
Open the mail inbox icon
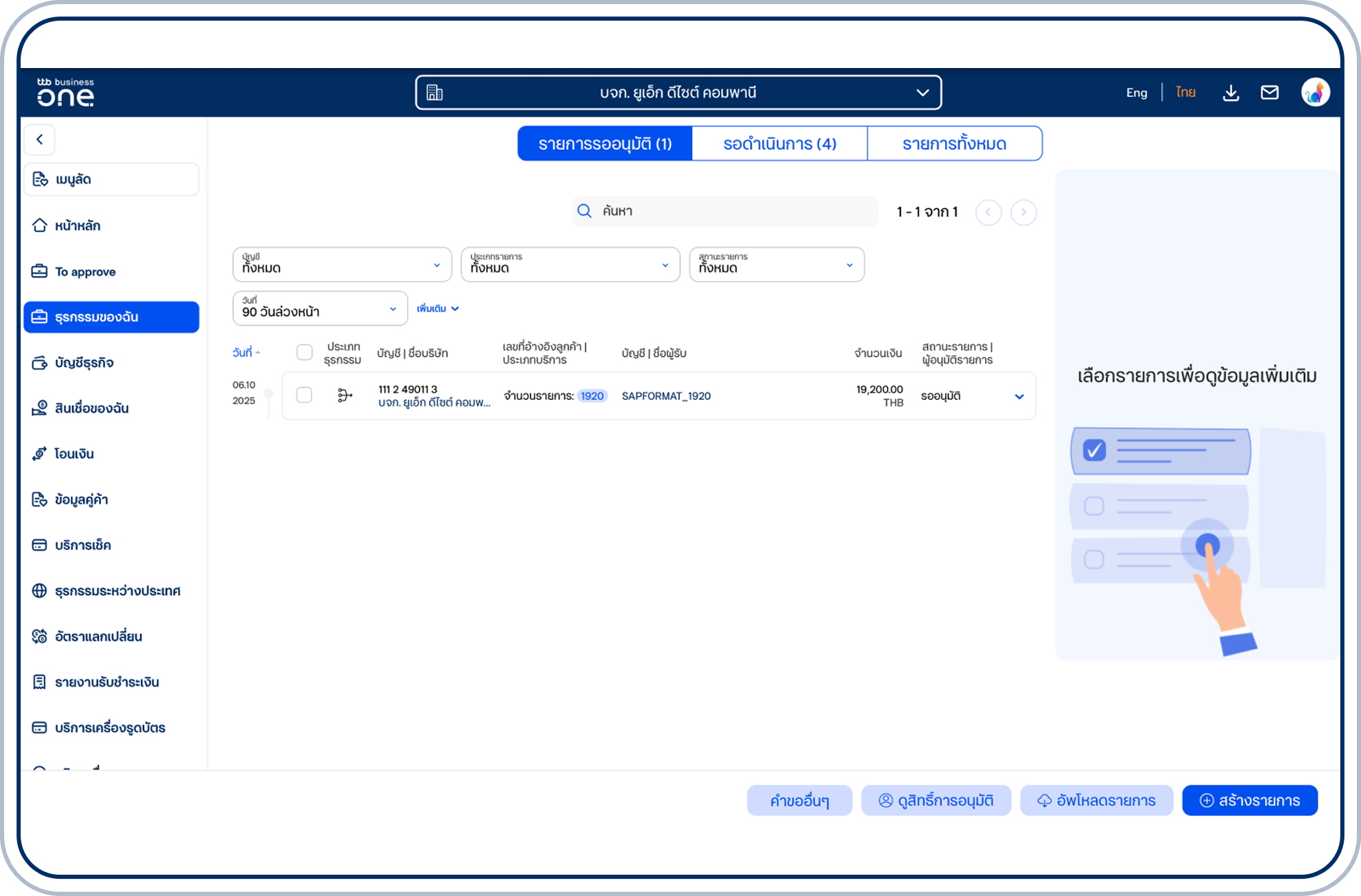click(1270, 93)
